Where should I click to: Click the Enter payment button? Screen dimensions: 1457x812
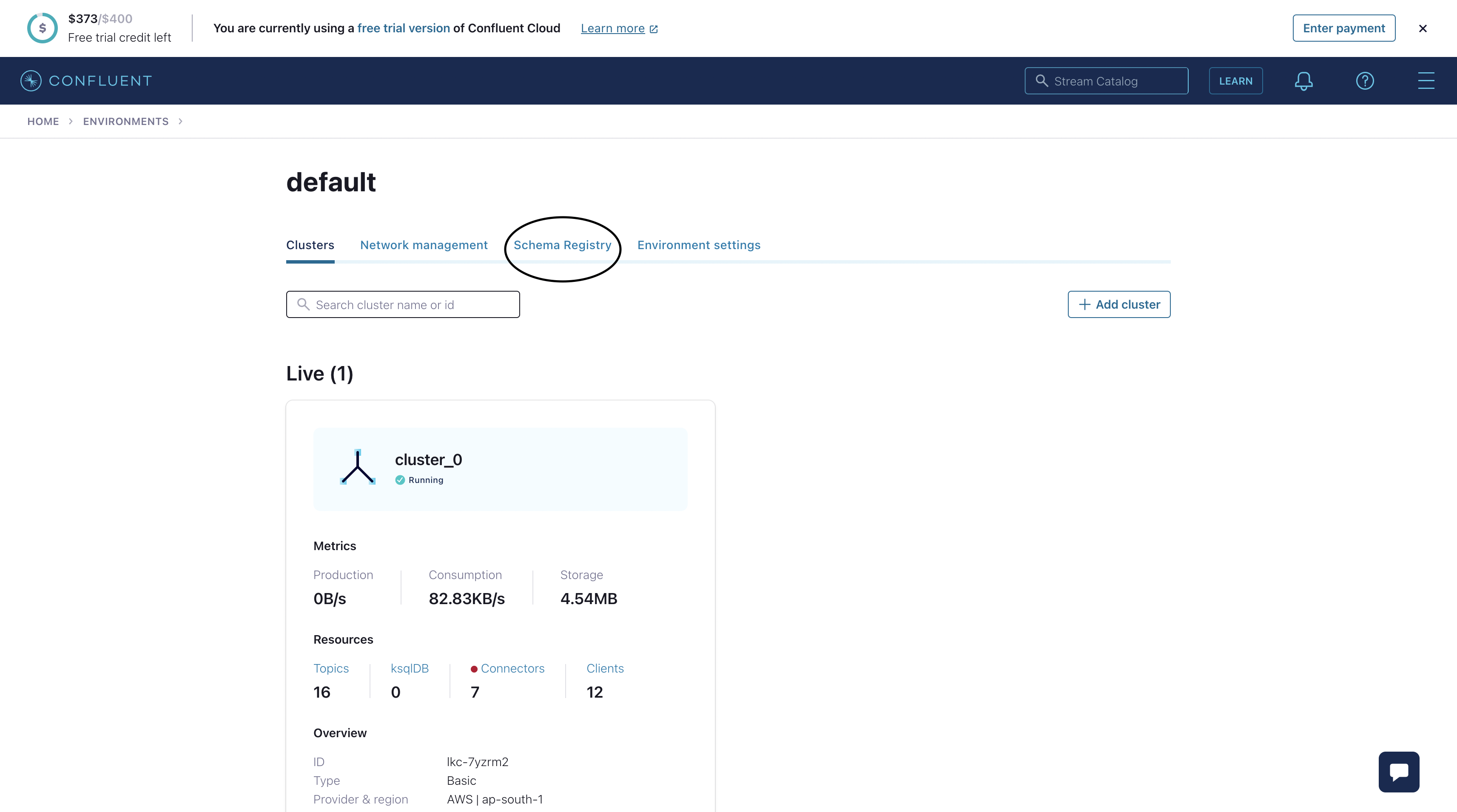pos(1343,28)
